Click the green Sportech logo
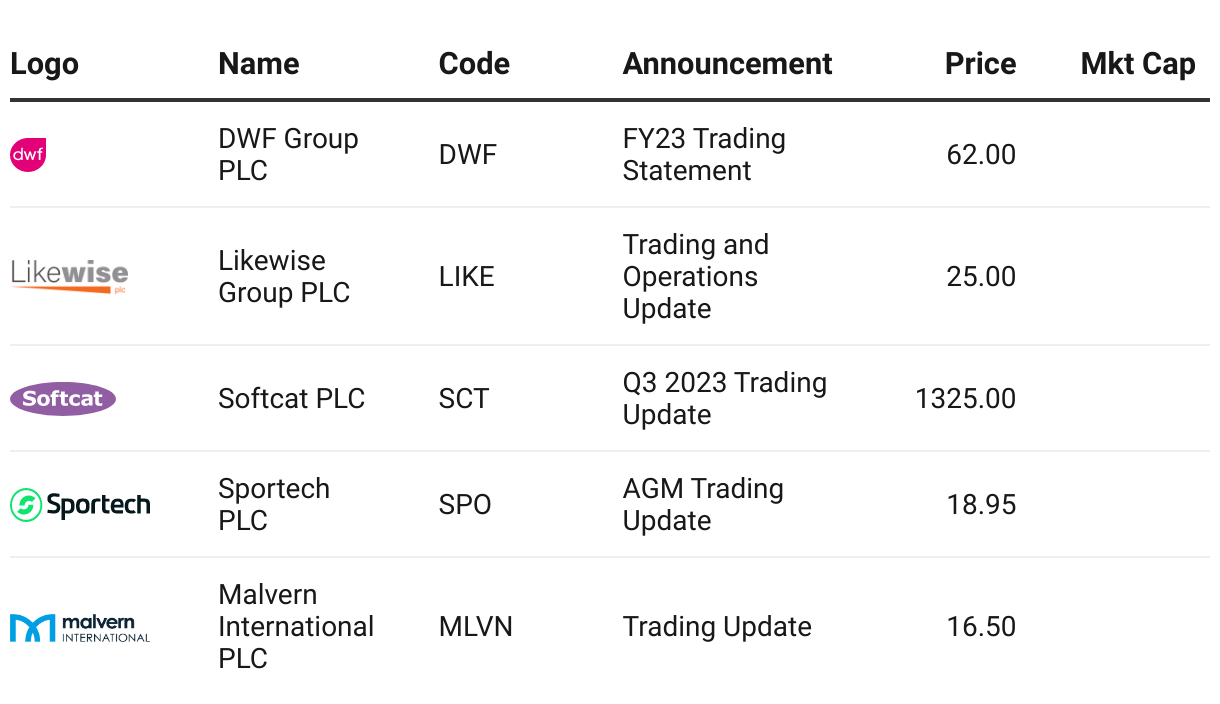 (80, 505)
